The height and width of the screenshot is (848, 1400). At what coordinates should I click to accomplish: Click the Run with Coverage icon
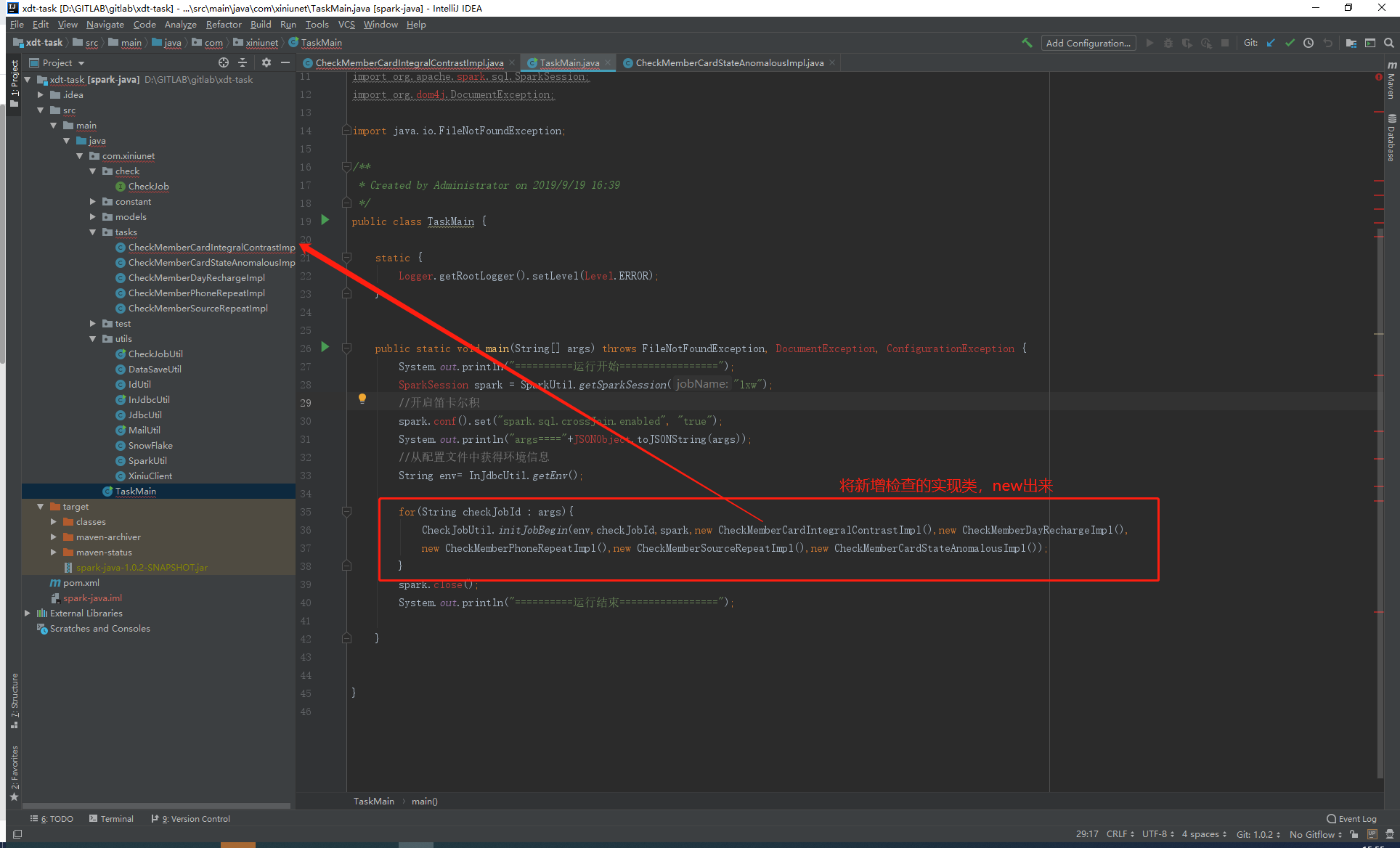pos(1187,43)
